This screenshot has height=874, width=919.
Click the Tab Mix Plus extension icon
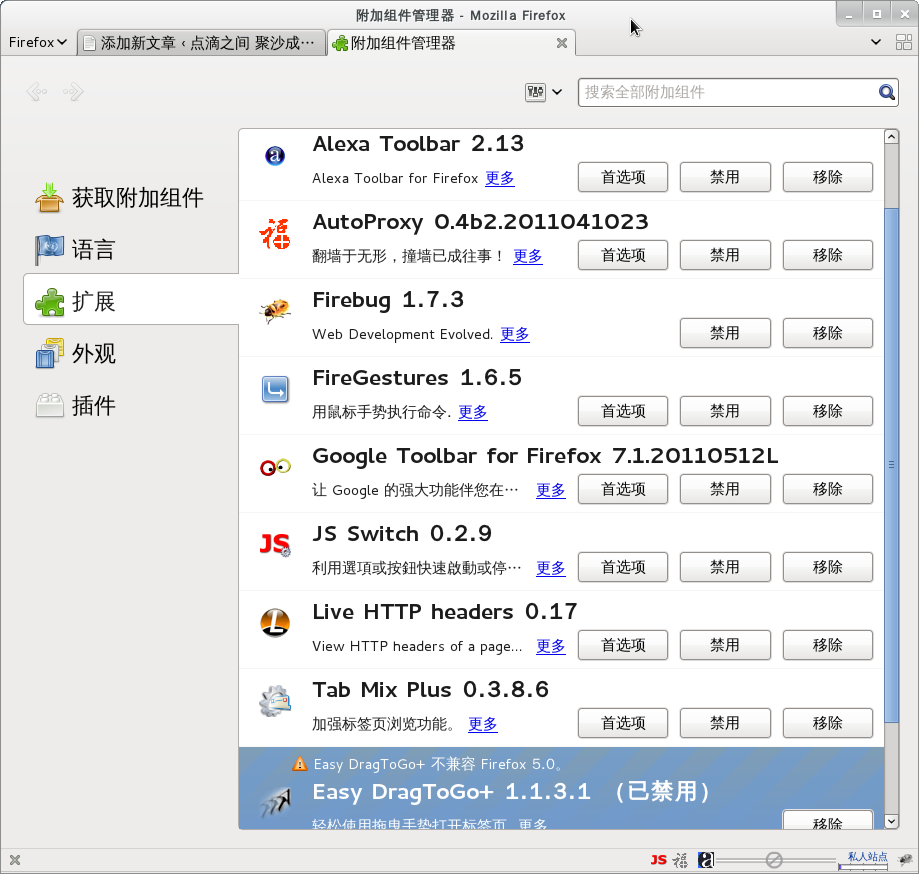[x=275, y=700]
